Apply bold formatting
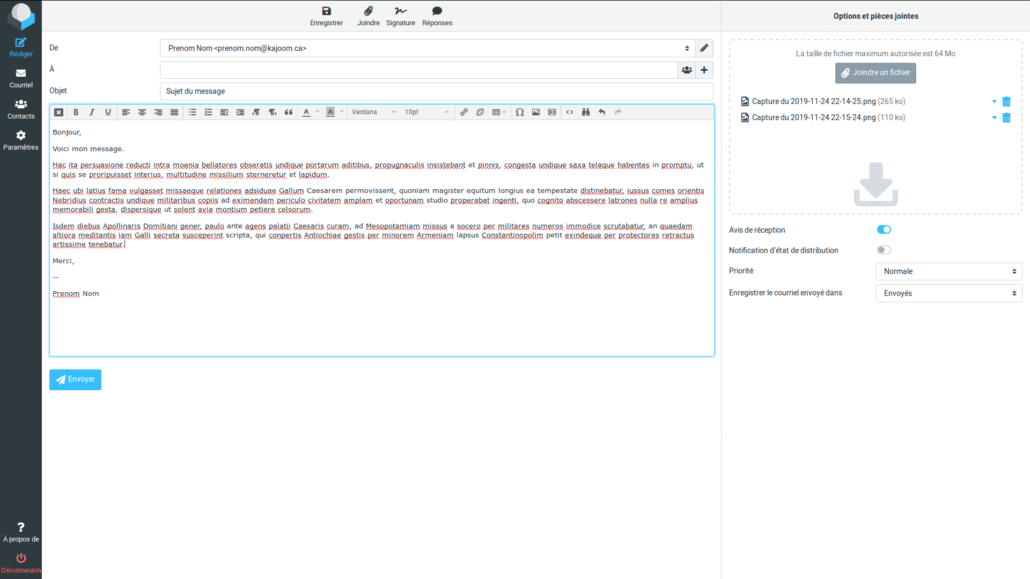The height and width of the screenshot is (579, 1030). point(76,112)
